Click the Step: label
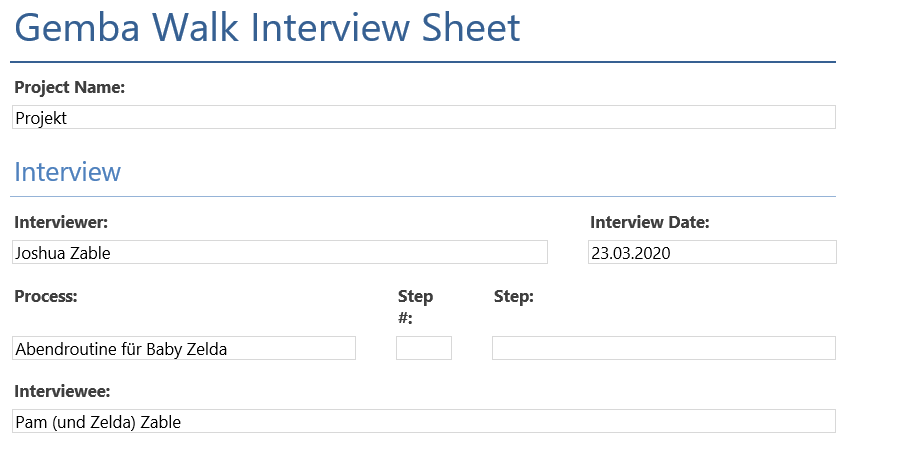Screen dimensions: 912x454 [x=514, y=296]
